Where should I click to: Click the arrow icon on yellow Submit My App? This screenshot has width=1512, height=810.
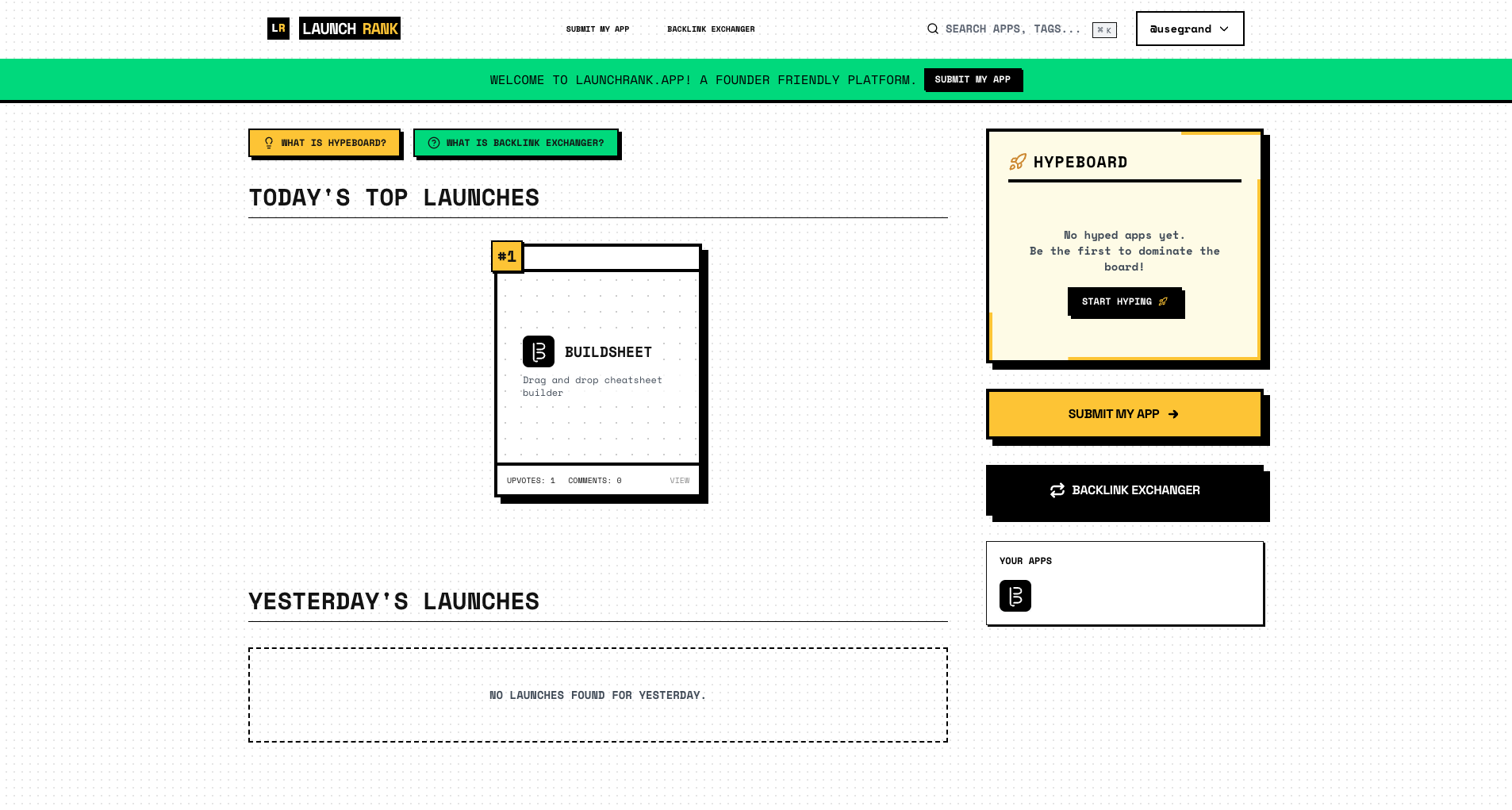[x=1173, y=413]
